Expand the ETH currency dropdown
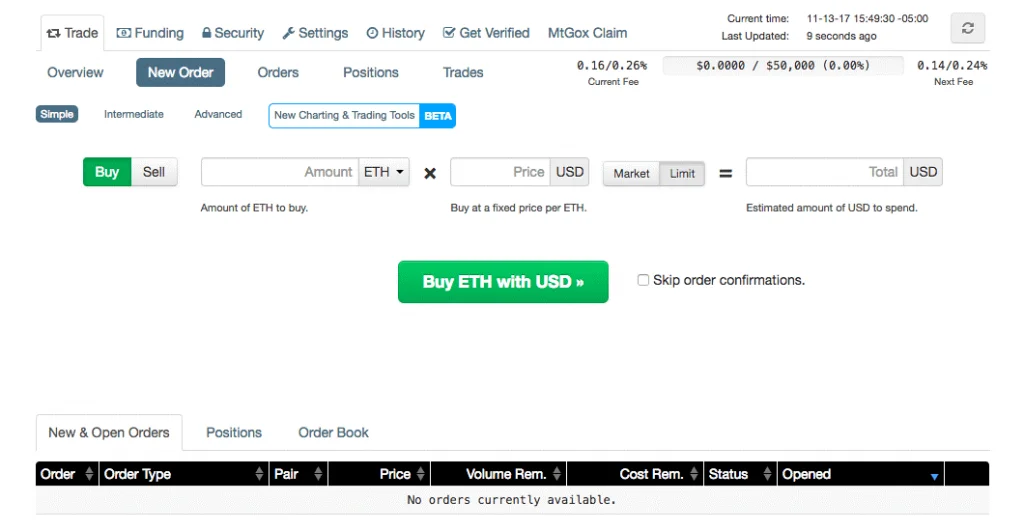The width and height of the screenshot is (1024, 530). (384, 172)
